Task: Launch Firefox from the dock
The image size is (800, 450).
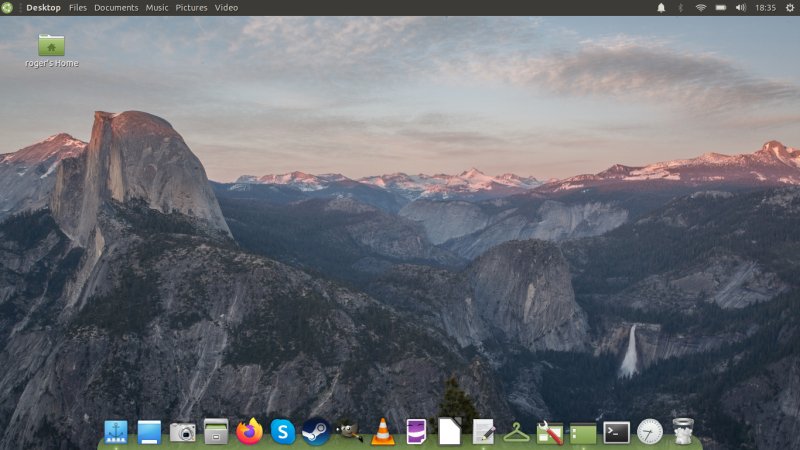Action: (x=249, y=432)
